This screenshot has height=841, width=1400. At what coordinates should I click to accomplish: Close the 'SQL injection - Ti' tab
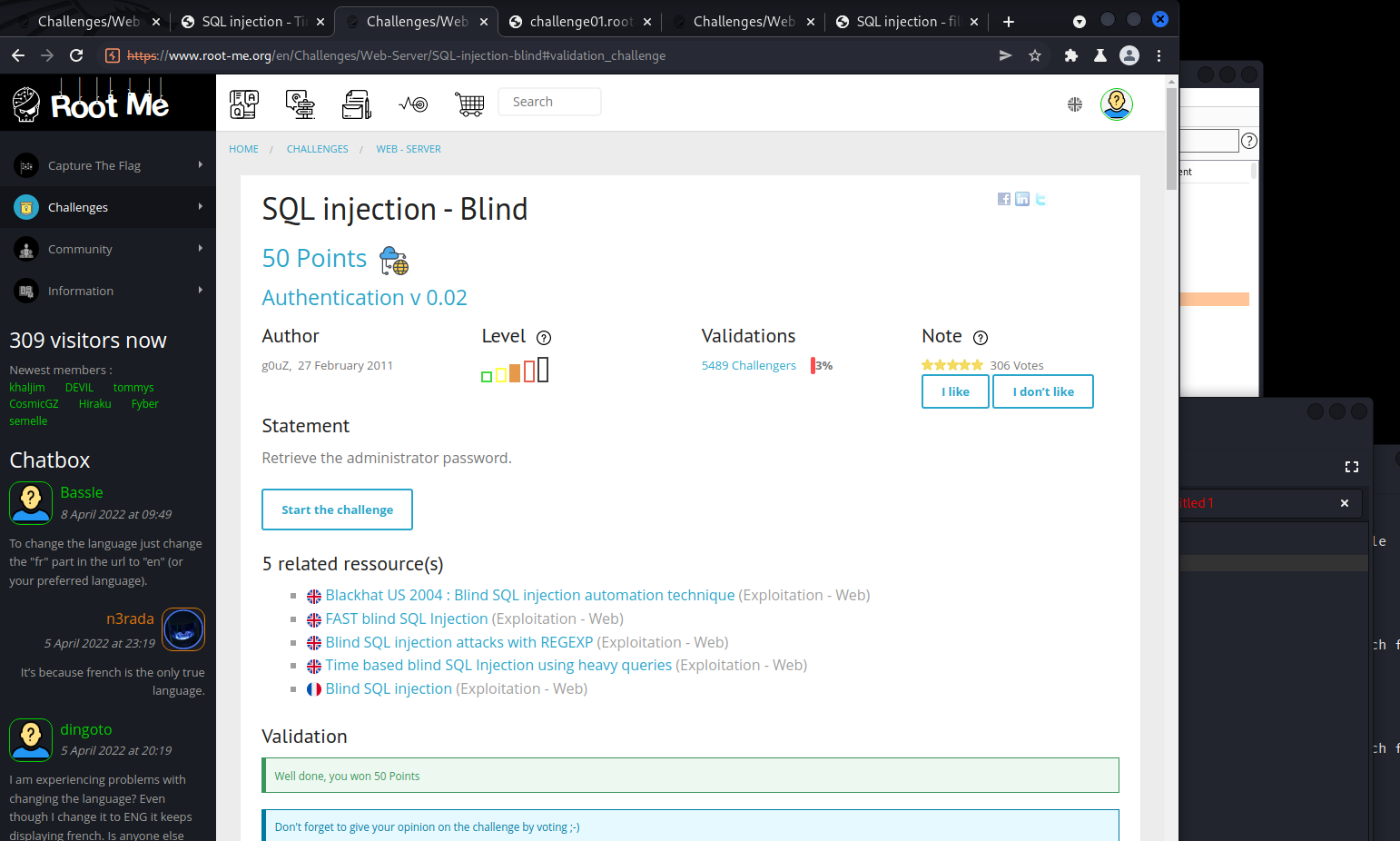coord(320,22)
